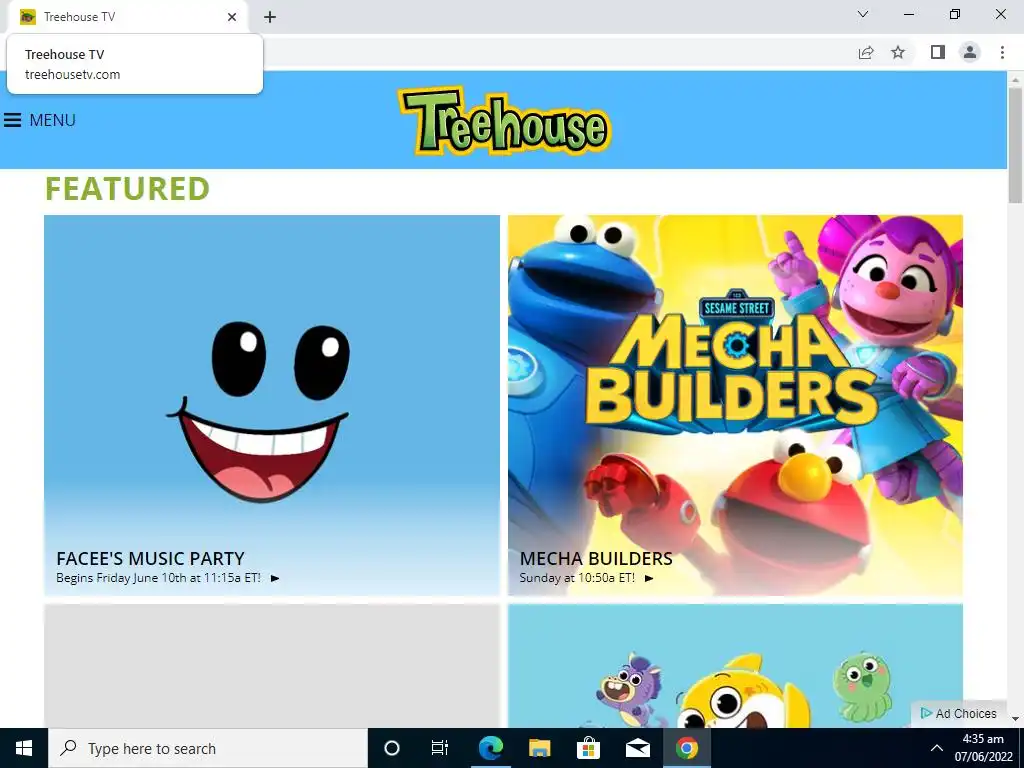Open Cortana from the taskbar
This screenshot has width=1024, height=768.
pos(392,748)
